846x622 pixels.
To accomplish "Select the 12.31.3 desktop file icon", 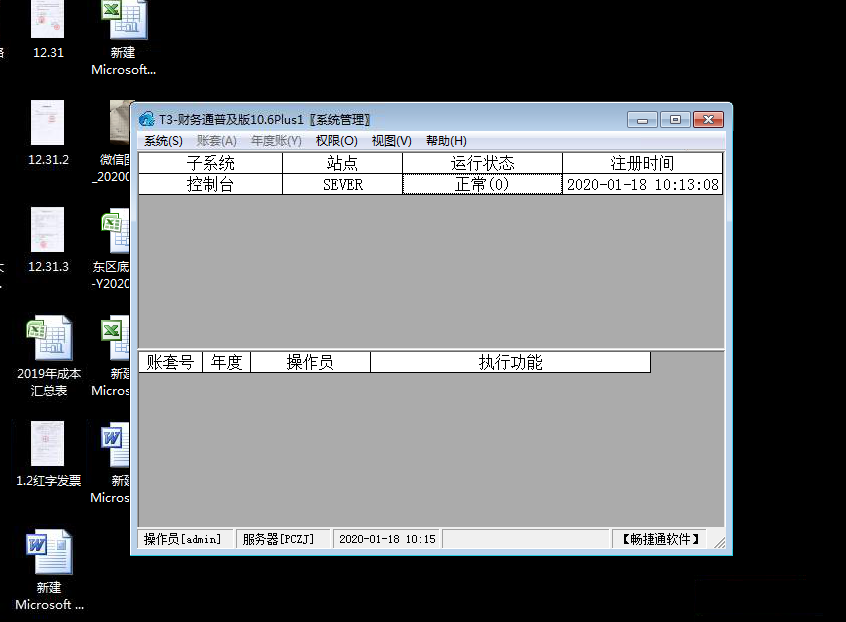I will tap(47, 240).
